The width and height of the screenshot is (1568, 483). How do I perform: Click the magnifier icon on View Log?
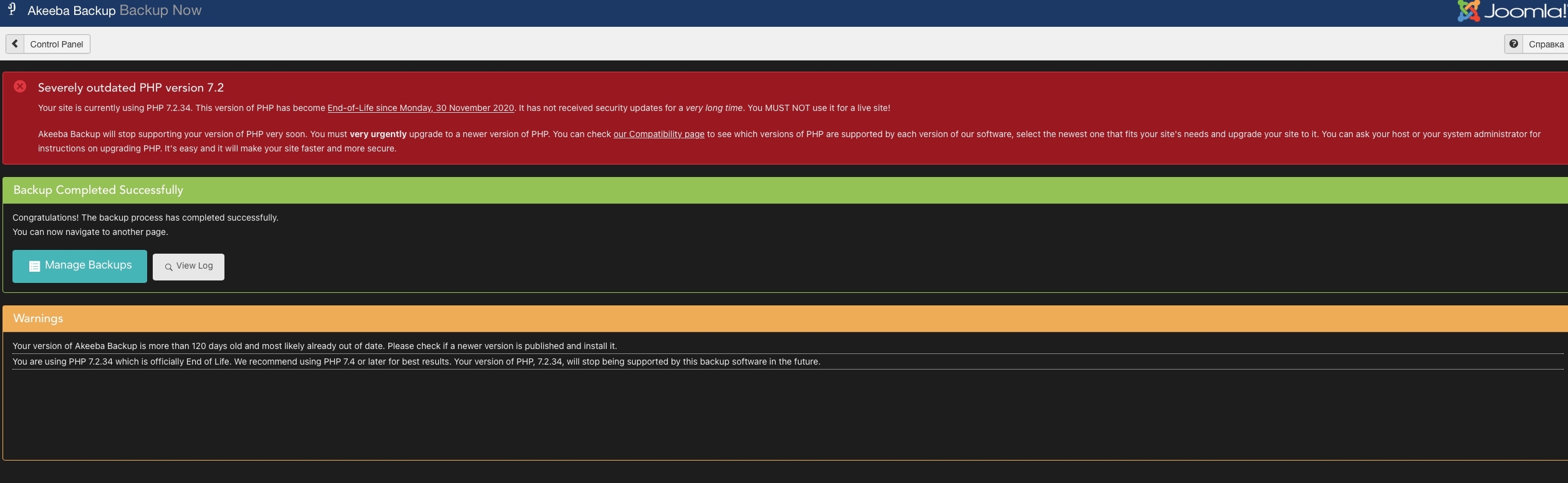click(168, 267)
